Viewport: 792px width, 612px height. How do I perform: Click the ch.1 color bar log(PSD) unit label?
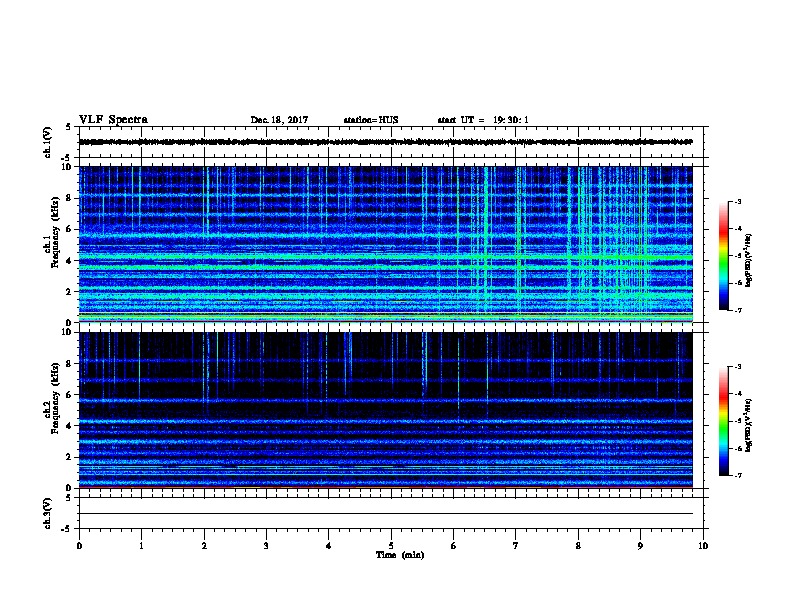[748, 260]
